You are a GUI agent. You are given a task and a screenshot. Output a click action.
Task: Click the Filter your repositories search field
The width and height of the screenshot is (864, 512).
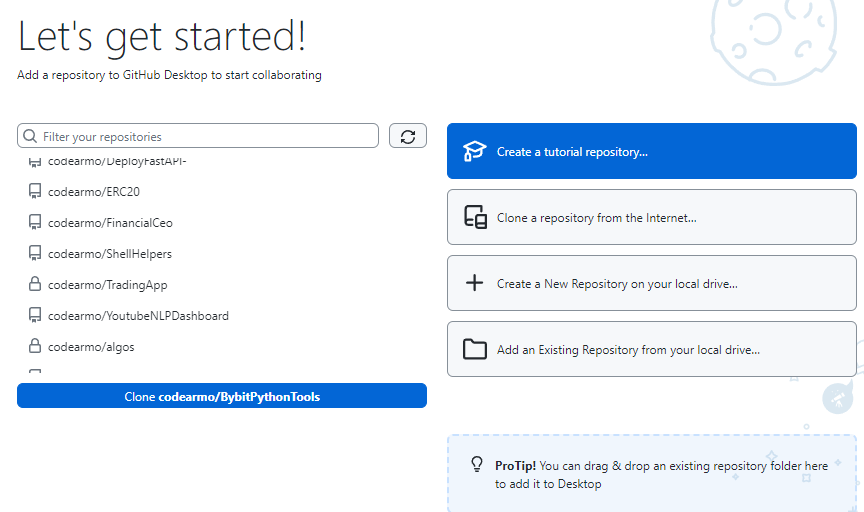click(x=198, y=136)
